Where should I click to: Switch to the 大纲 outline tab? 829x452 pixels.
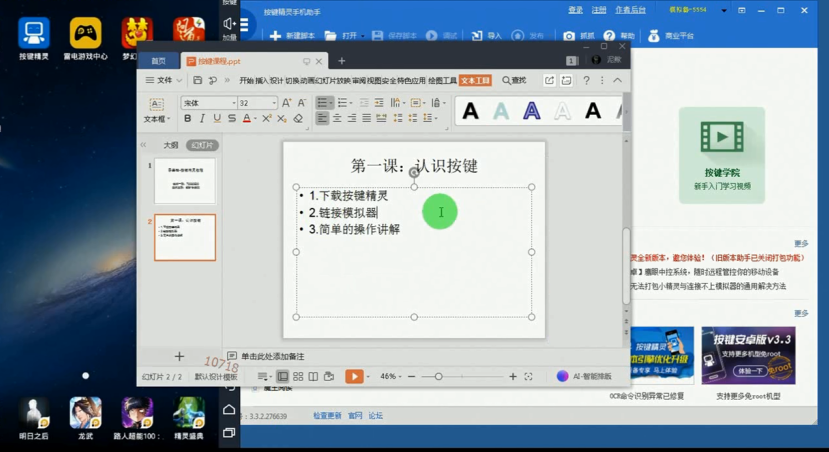coord(171,146)
